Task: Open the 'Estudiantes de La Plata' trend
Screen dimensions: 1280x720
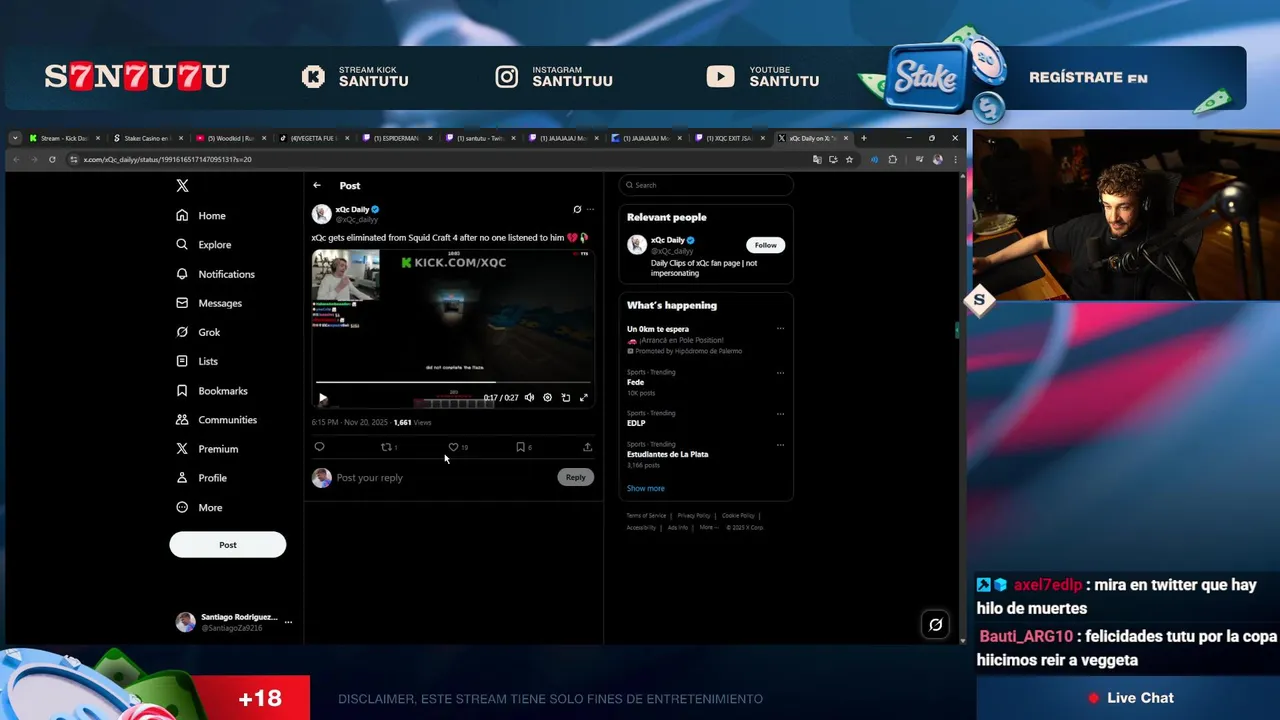Action: tap(667, 454)
